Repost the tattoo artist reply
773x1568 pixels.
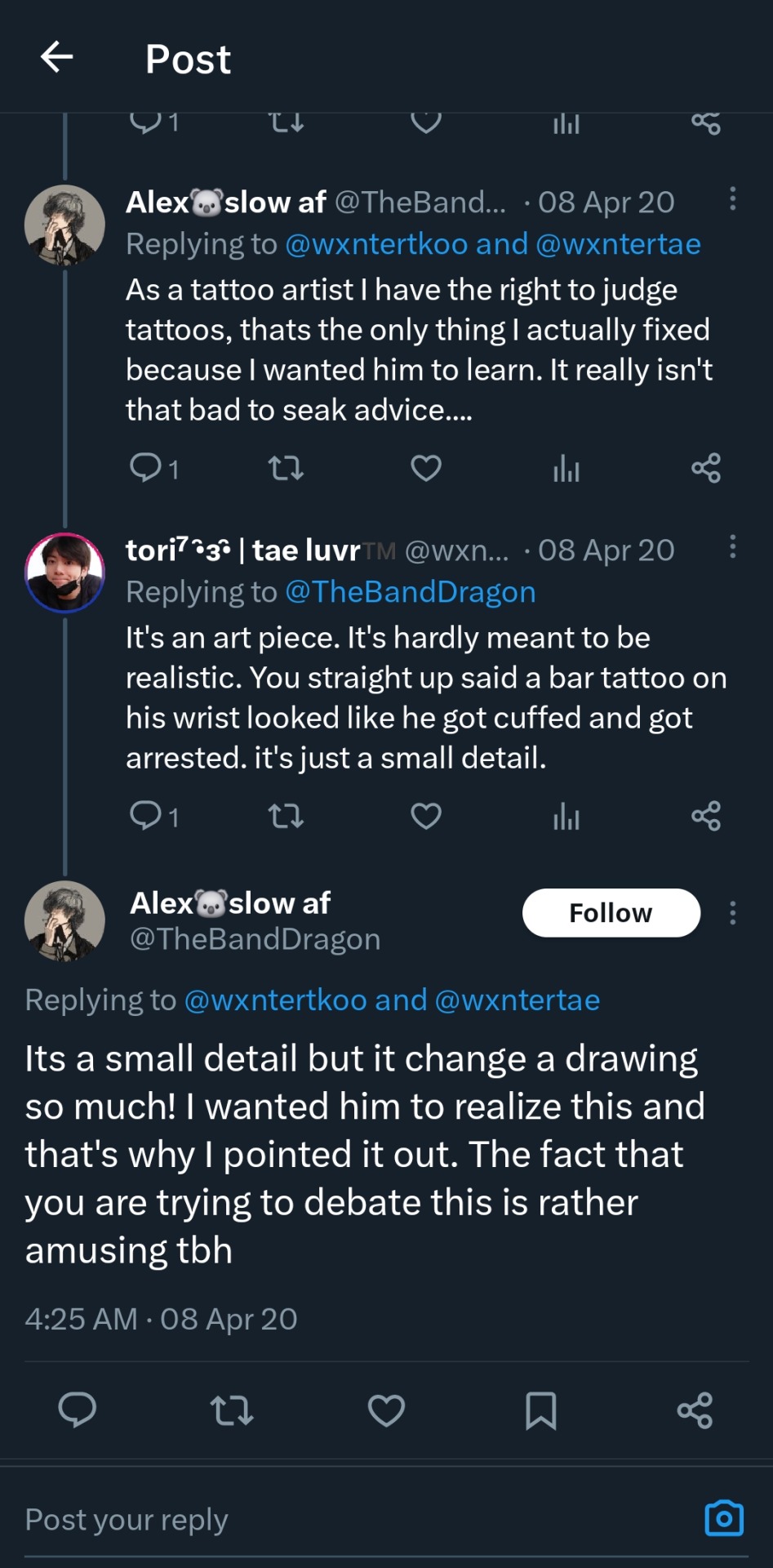[x=286, y=468]
